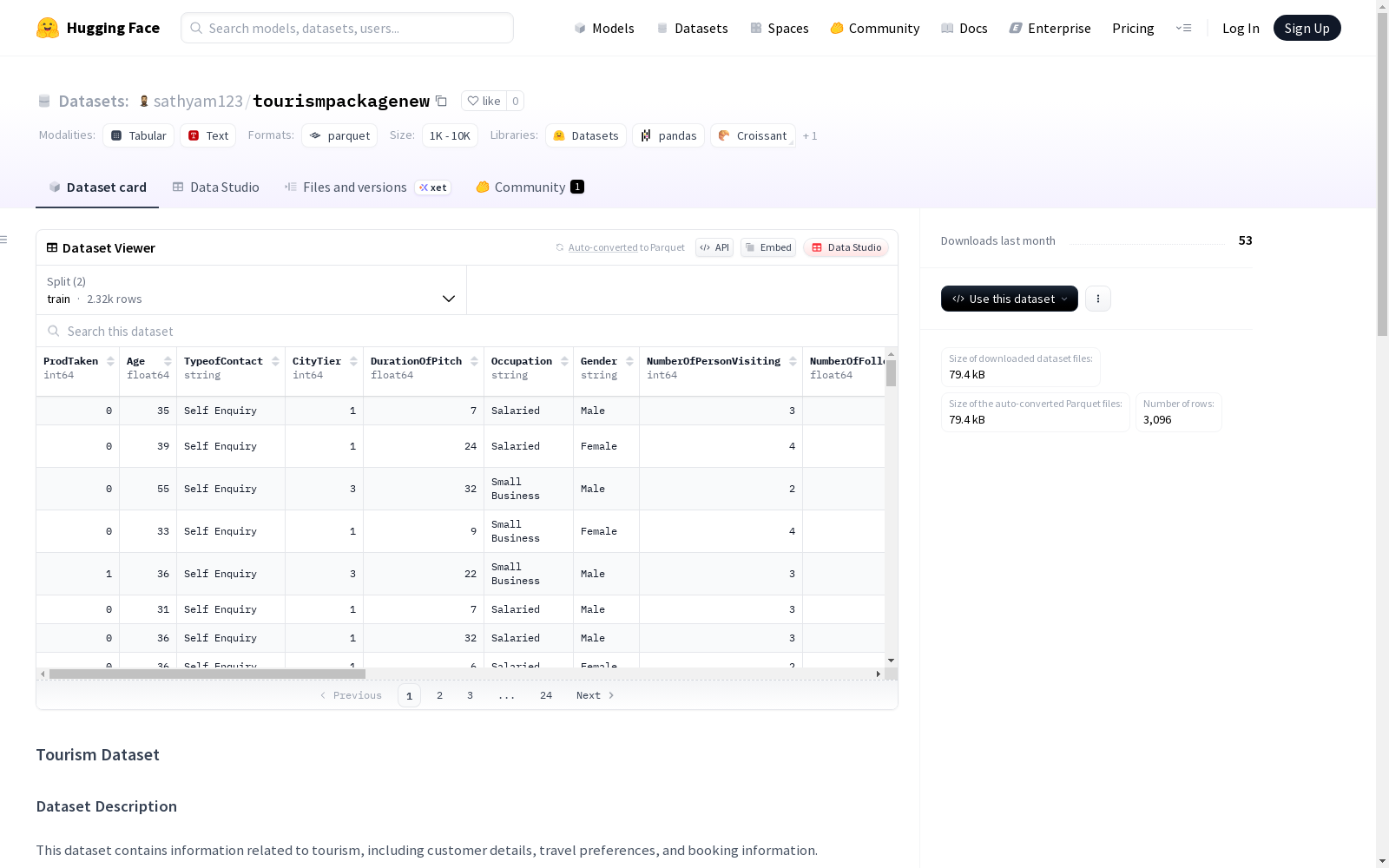Screen dimensions: 1389x868
Task: Click the like count 0
Action: pyautogui.click(x=516, y=101)
